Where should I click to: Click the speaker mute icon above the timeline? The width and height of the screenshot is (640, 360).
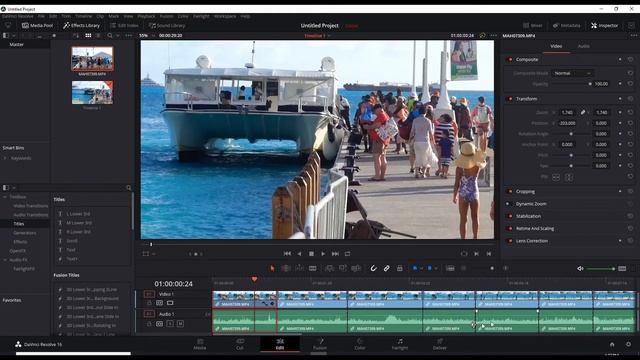[580, 269]
